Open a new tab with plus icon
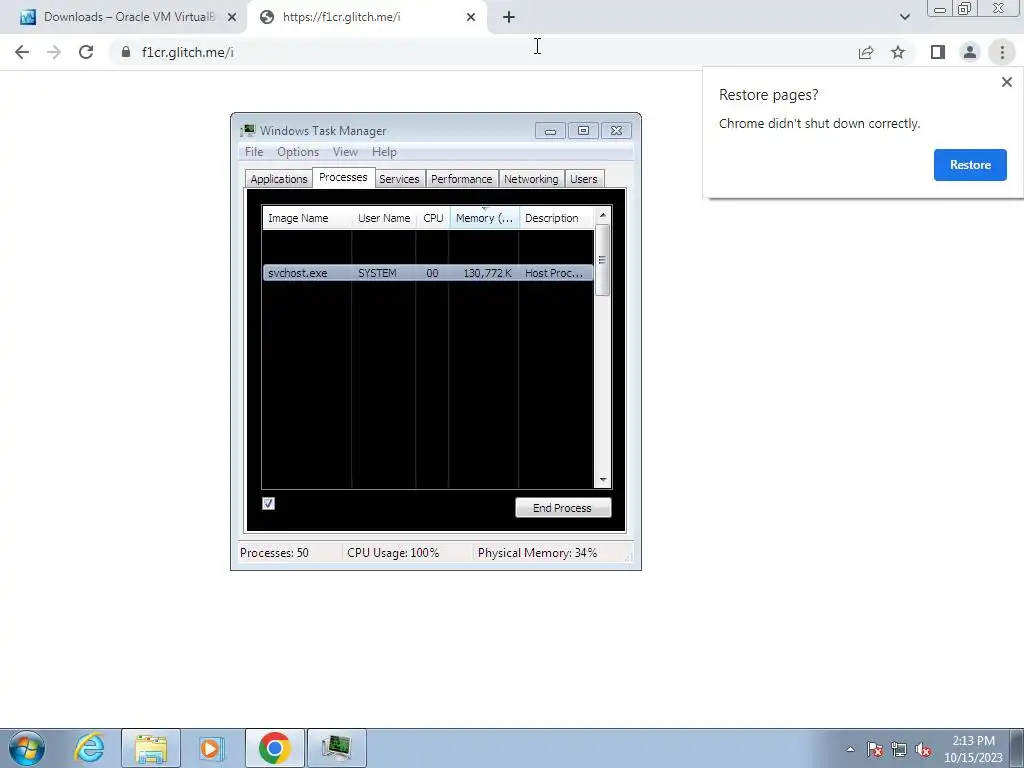Screen dimensions: 1024x768 click(509, 17)
